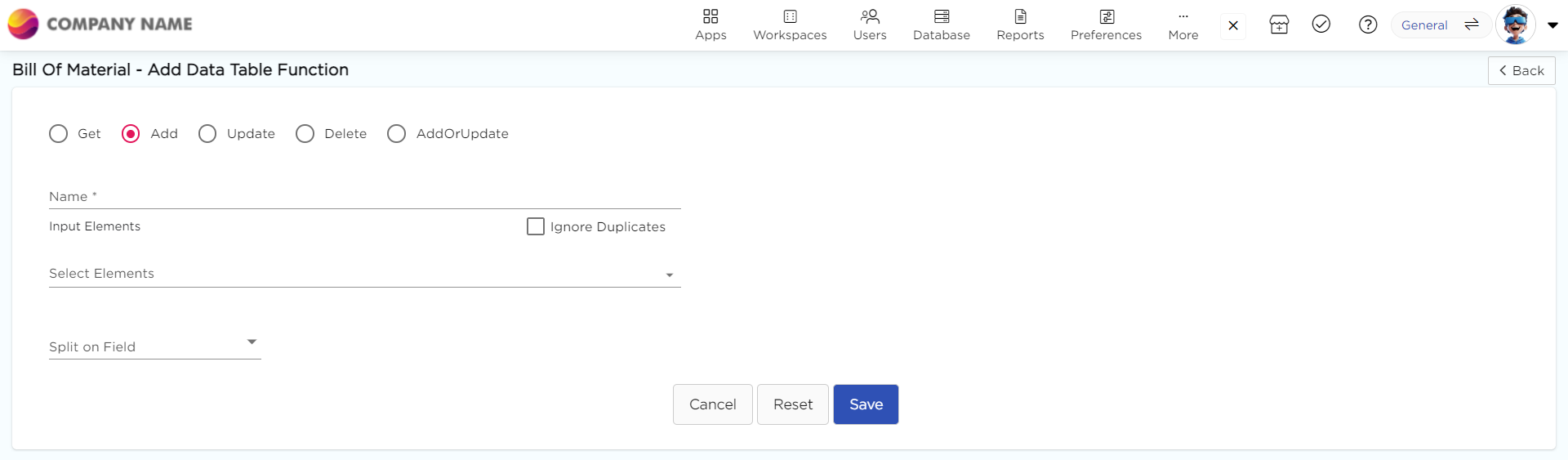Screen dimensions: 1568x460
Task: Click the checkmark circle tasks icon
Action: [1321, 25]
